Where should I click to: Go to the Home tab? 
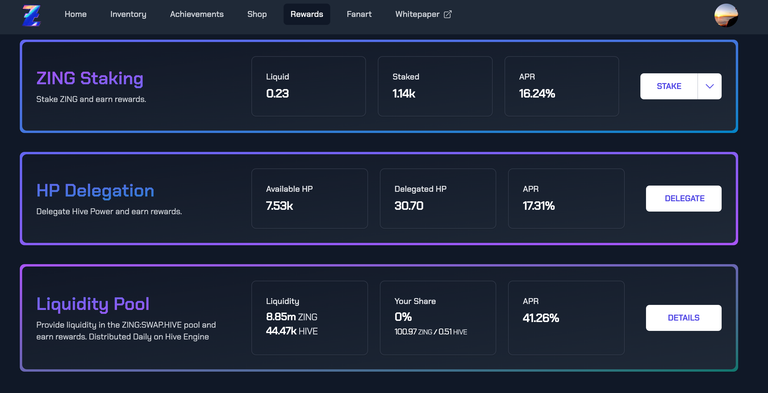pyautogui.click(x=75, y=14)
